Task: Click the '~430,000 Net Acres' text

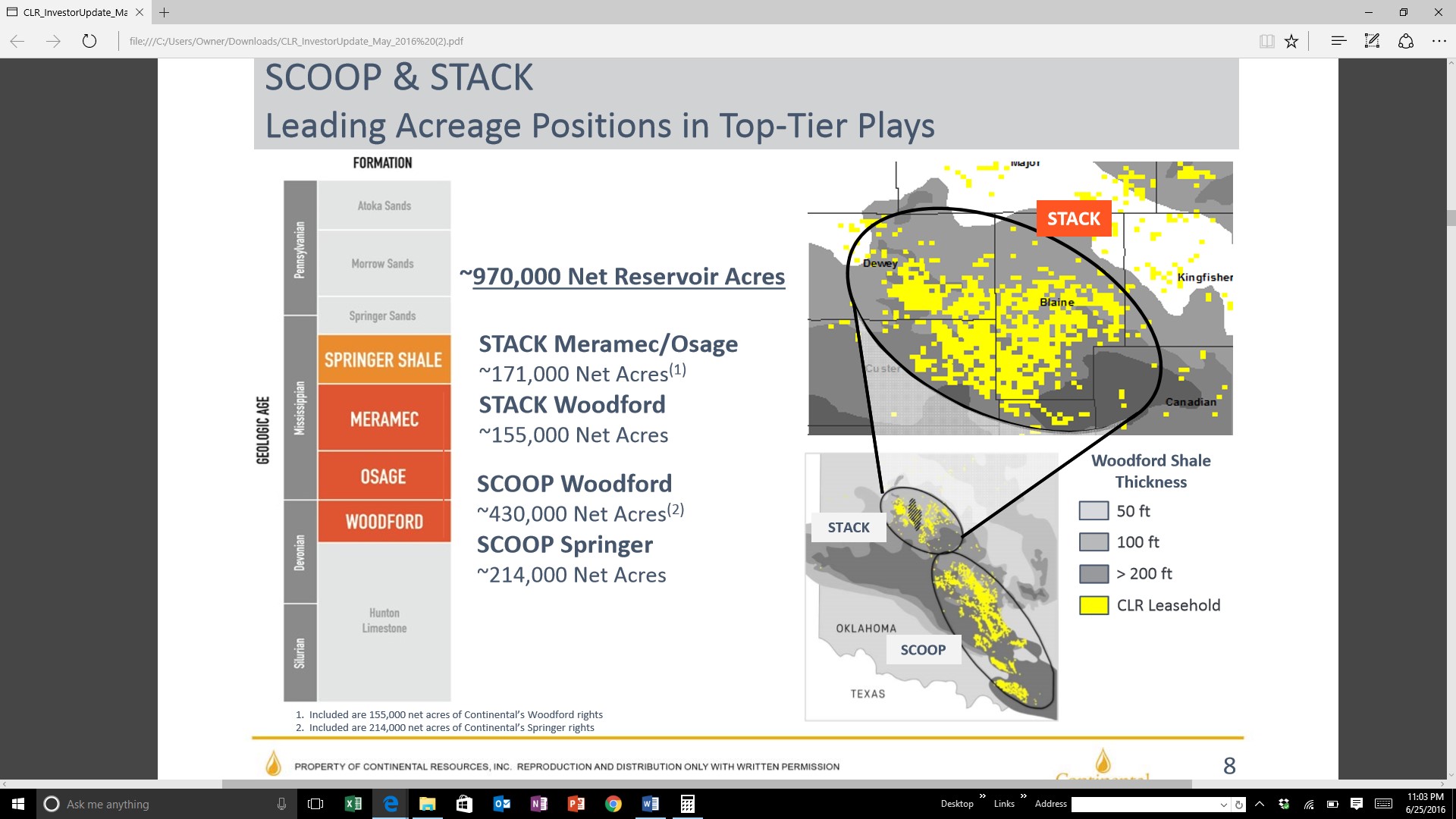Action: tap(572, 514)
